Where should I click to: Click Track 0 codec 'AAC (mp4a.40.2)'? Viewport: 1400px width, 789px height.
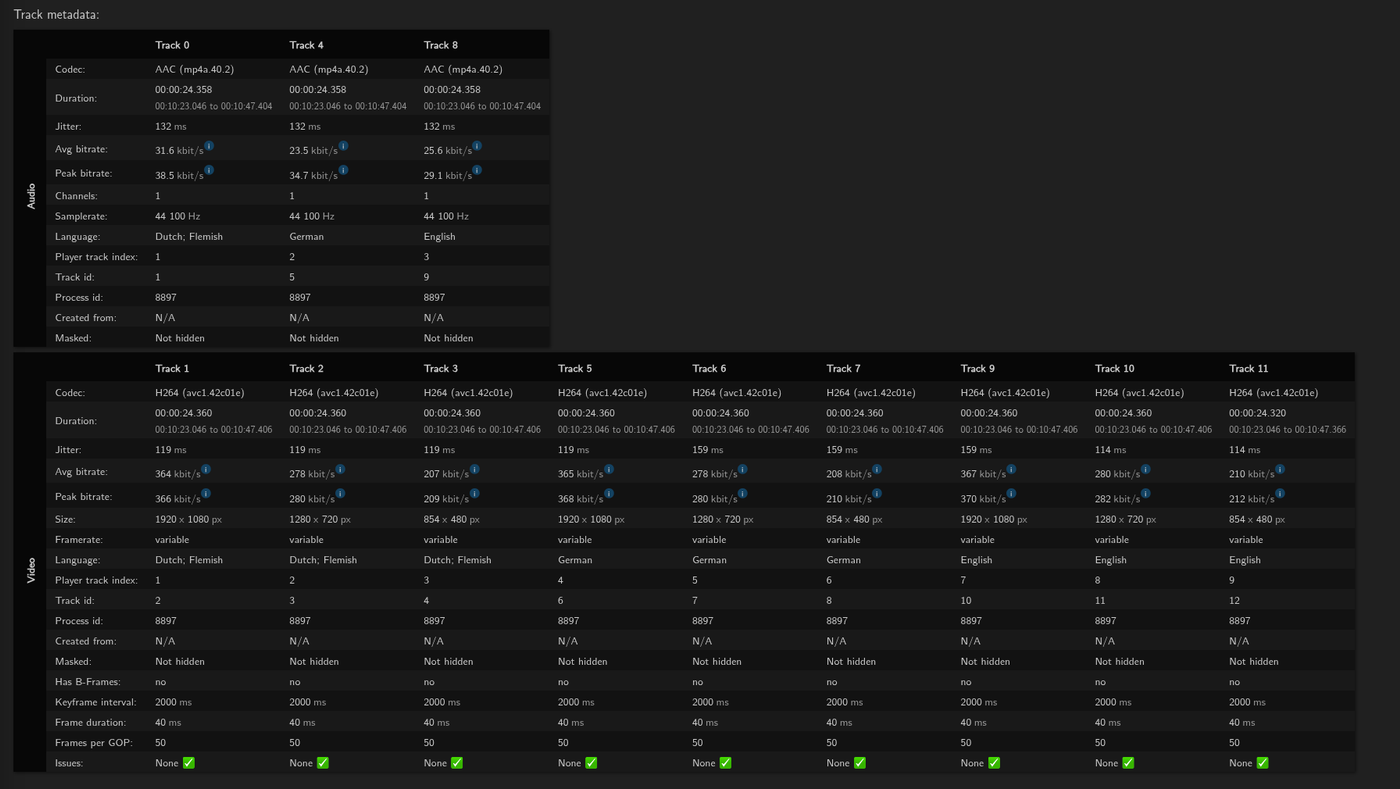coord(194,70)
